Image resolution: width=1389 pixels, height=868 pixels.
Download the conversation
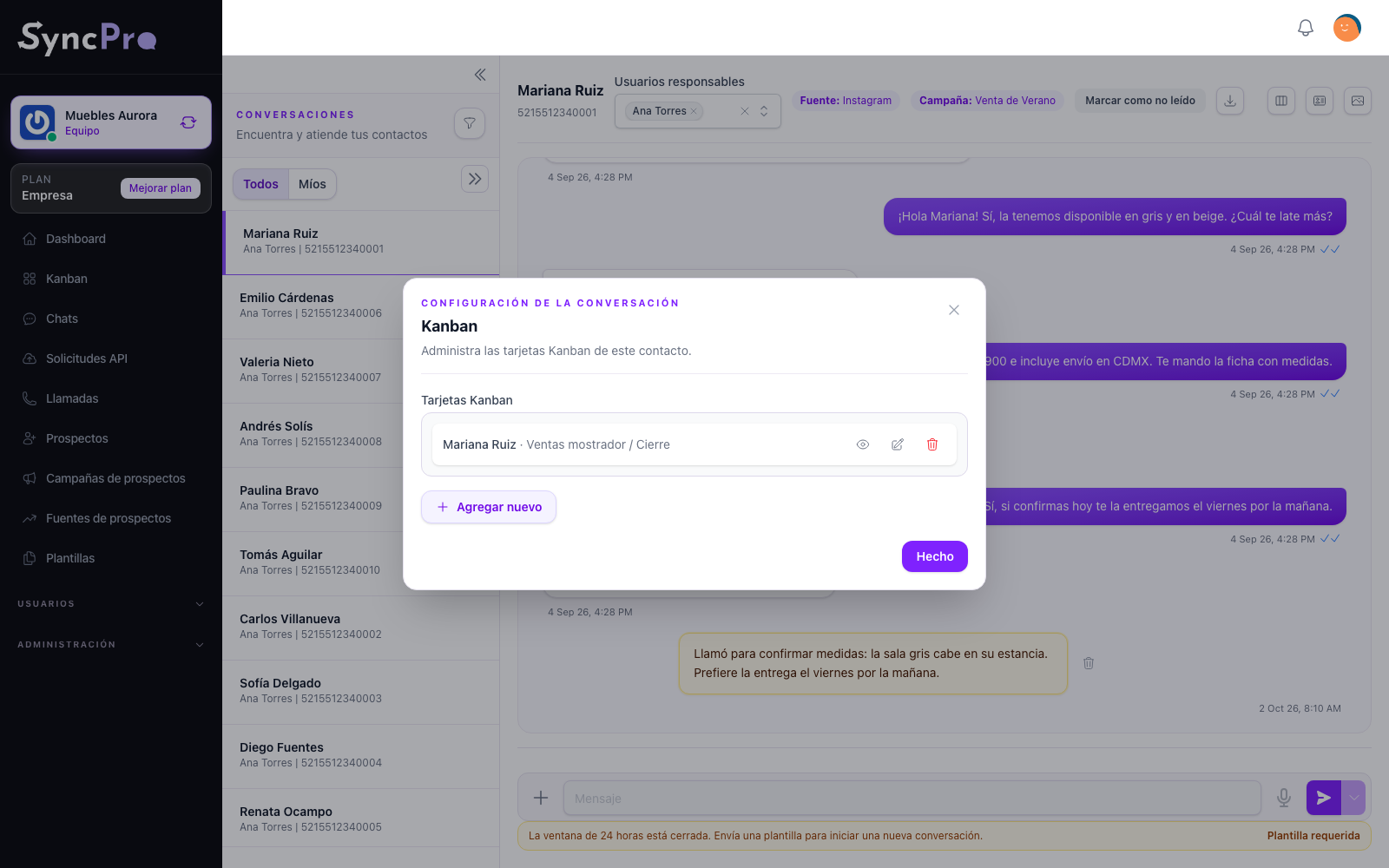point(1230,101)
